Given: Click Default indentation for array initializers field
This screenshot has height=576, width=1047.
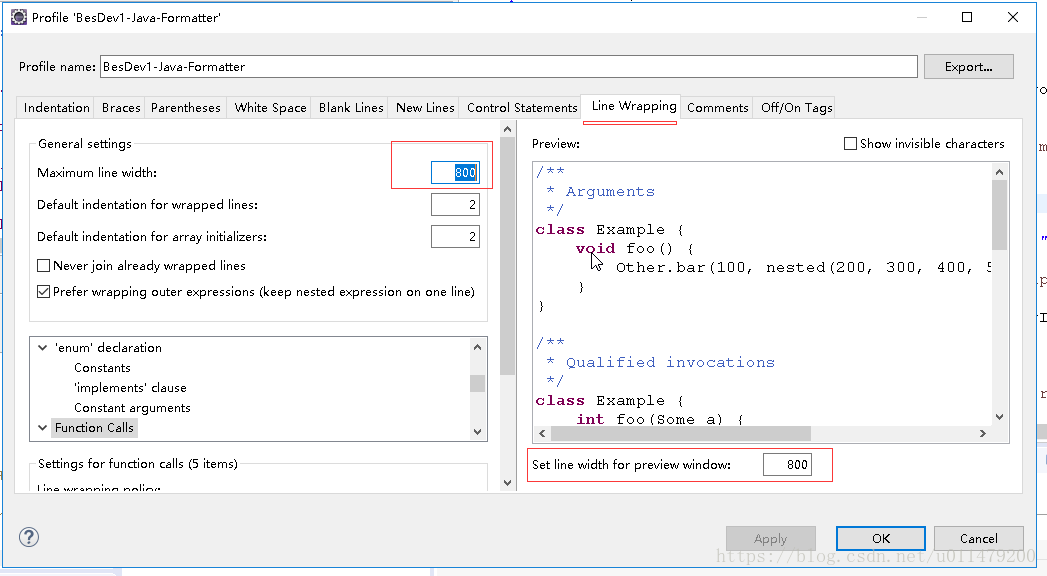Looking at the screenshot, I should pos(455,237).
